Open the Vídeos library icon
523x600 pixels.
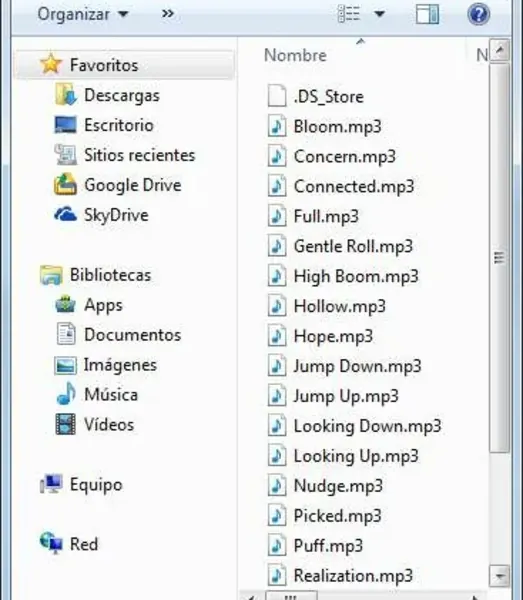coord(65,424)
